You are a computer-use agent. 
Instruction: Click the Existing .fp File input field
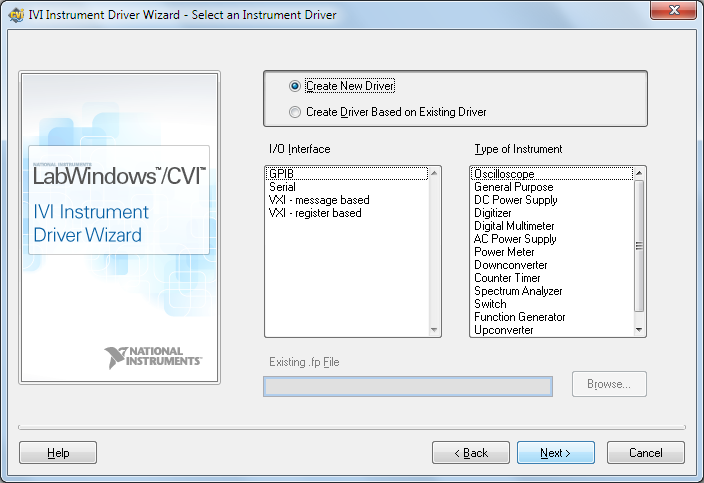(x=407, y=386)
